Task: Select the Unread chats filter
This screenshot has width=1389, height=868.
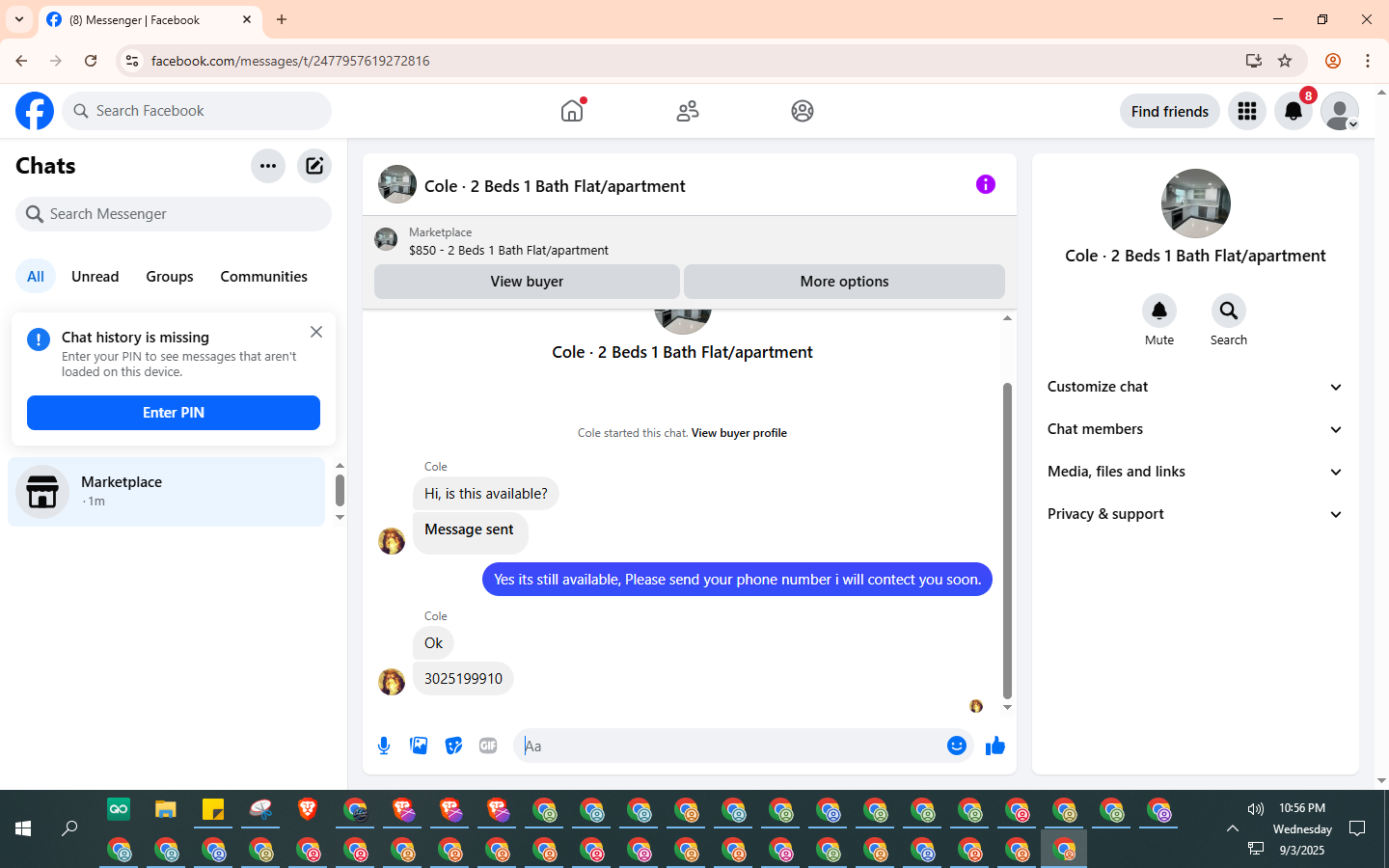Action: pos(95,277)
